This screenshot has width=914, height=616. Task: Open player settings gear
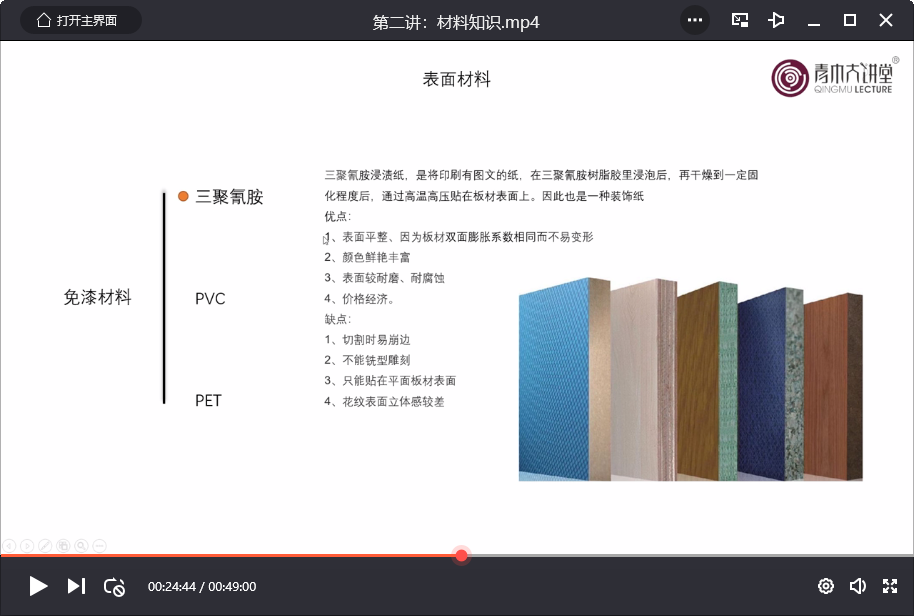826,586
